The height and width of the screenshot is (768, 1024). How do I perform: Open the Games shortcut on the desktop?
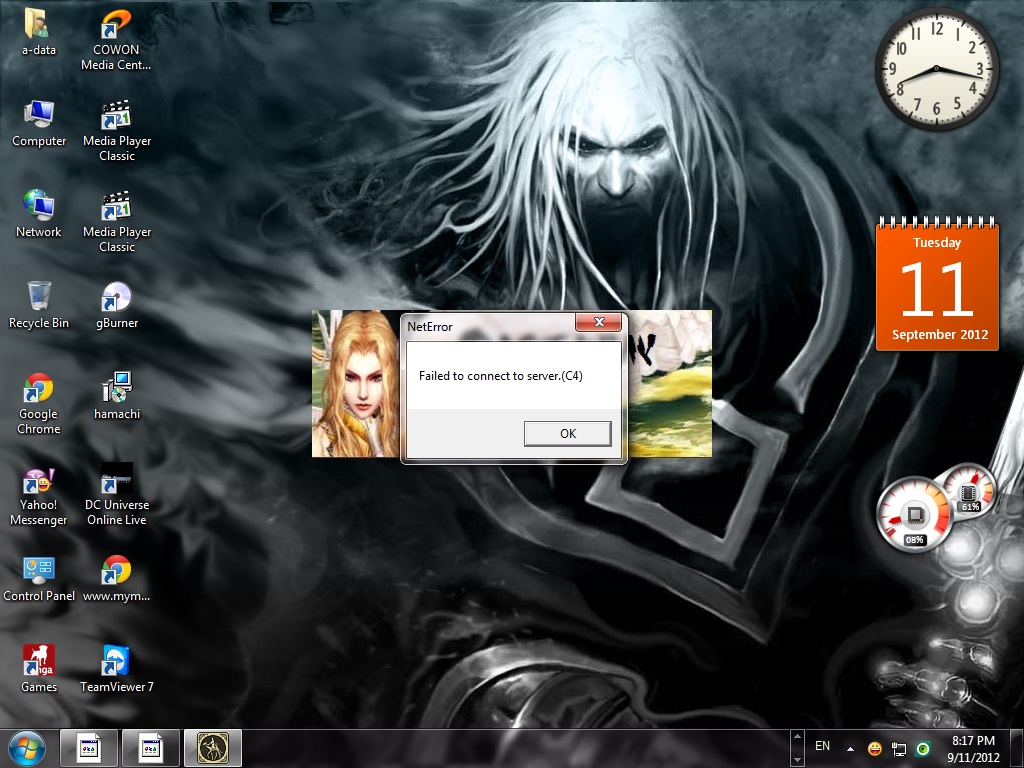pyautogui.click(x=39, y=662)
